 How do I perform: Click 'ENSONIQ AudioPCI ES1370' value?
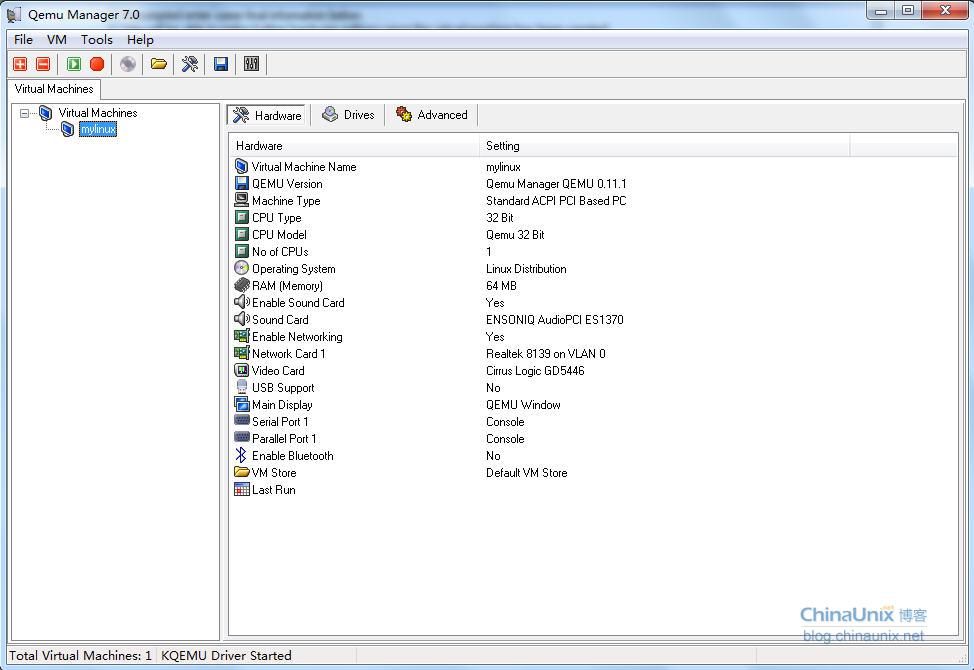tap(555, 320)
